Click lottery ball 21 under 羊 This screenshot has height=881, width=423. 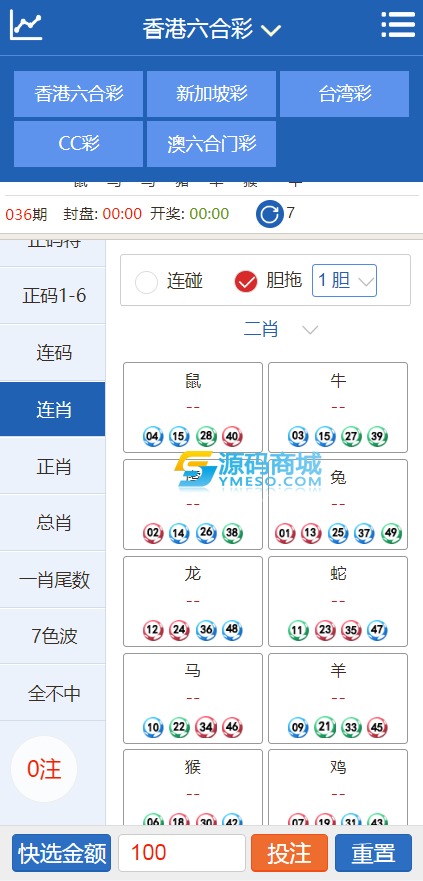[x=325, y=727]
